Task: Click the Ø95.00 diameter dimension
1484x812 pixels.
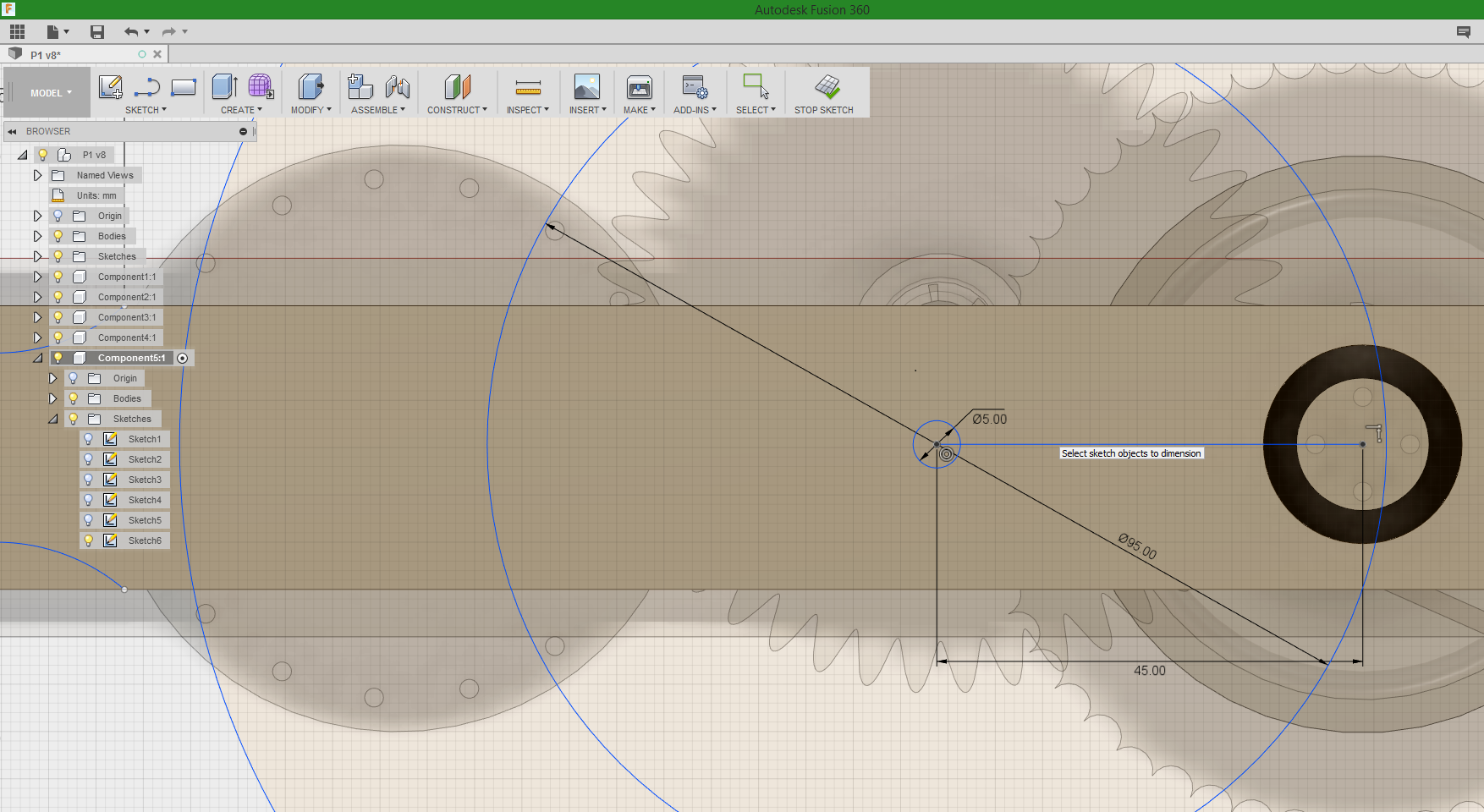Action: 1137,546
